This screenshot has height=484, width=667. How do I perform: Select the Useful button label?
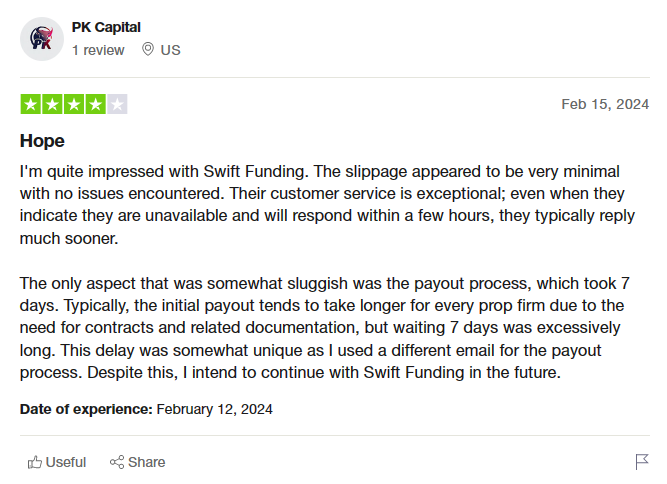click(x=66, y=462)
